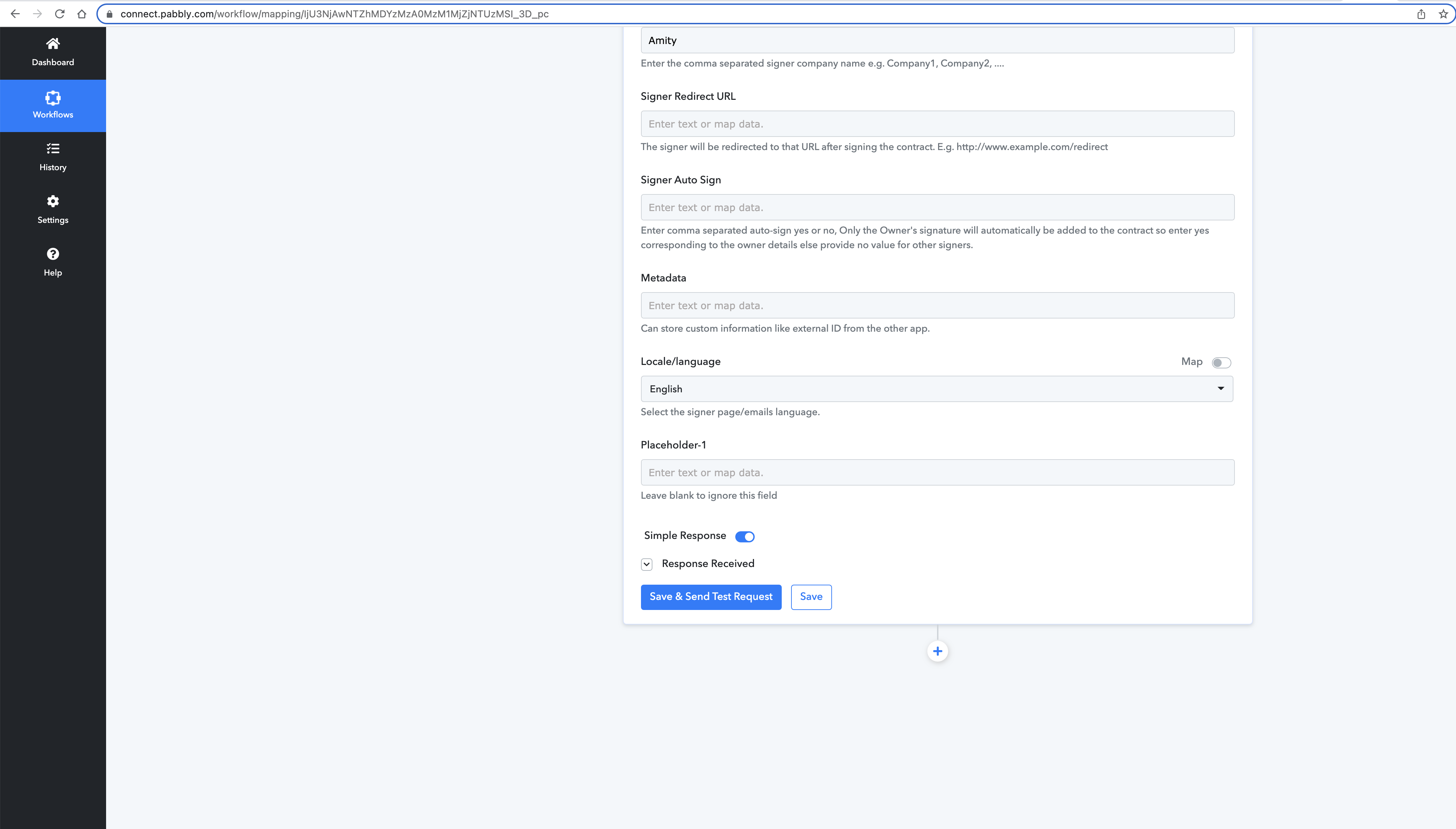This screenshot has height=829, width=1456.
Task: Focus the Metadata input field
Action: 937,305
